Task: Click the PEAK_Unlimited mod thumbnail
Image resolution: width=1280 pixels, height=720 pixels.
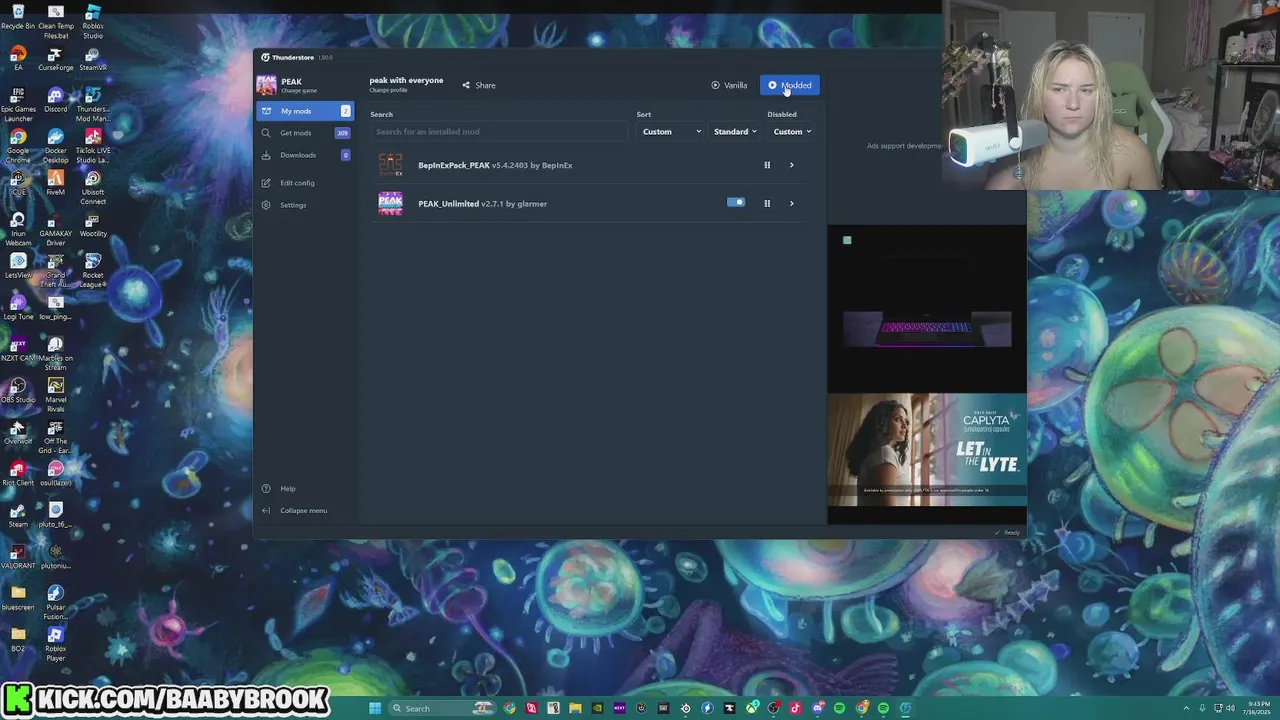Action: tap(390, 203)
